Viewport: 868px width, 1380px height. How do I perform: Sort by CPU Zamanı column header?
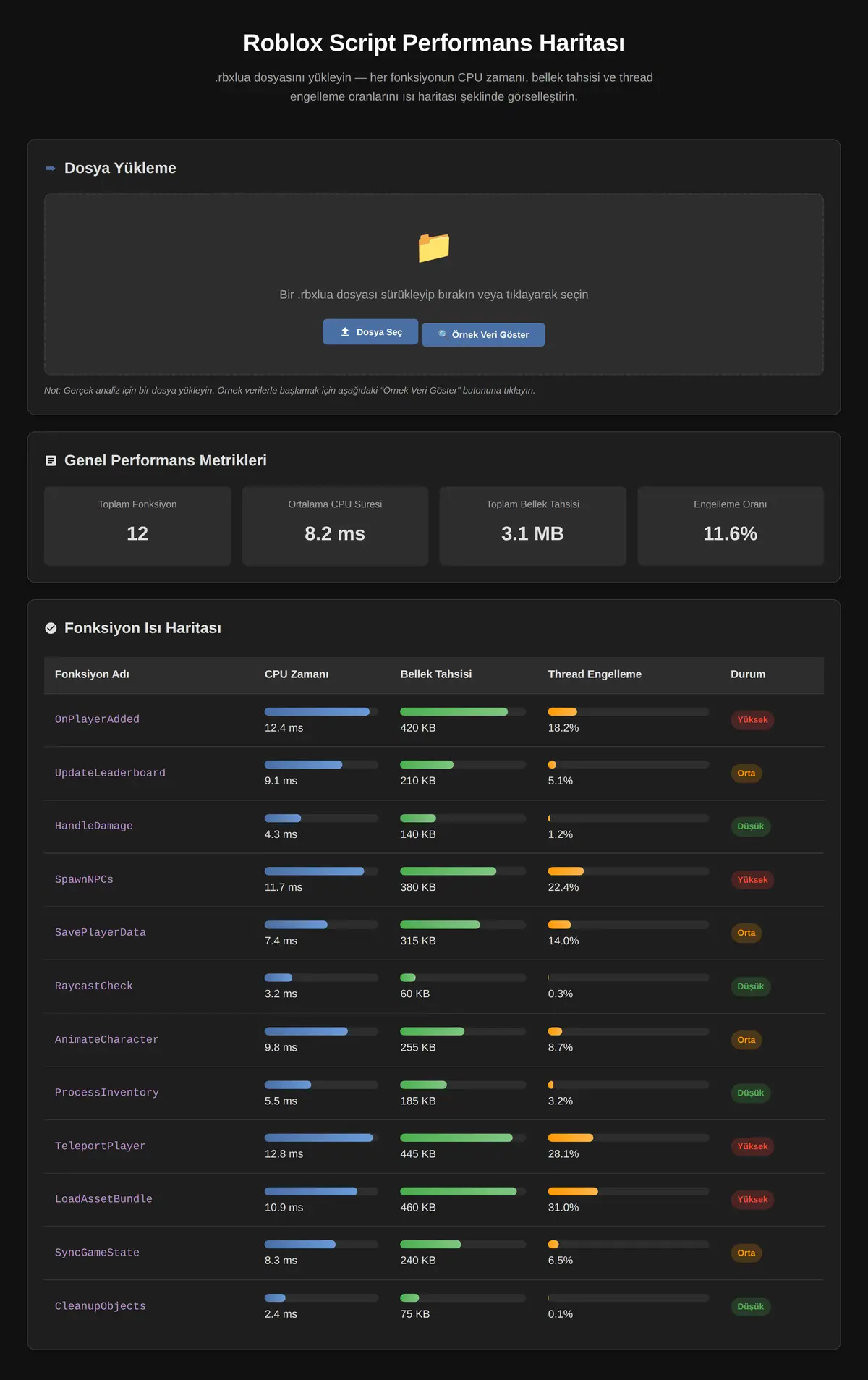point(297,674)
